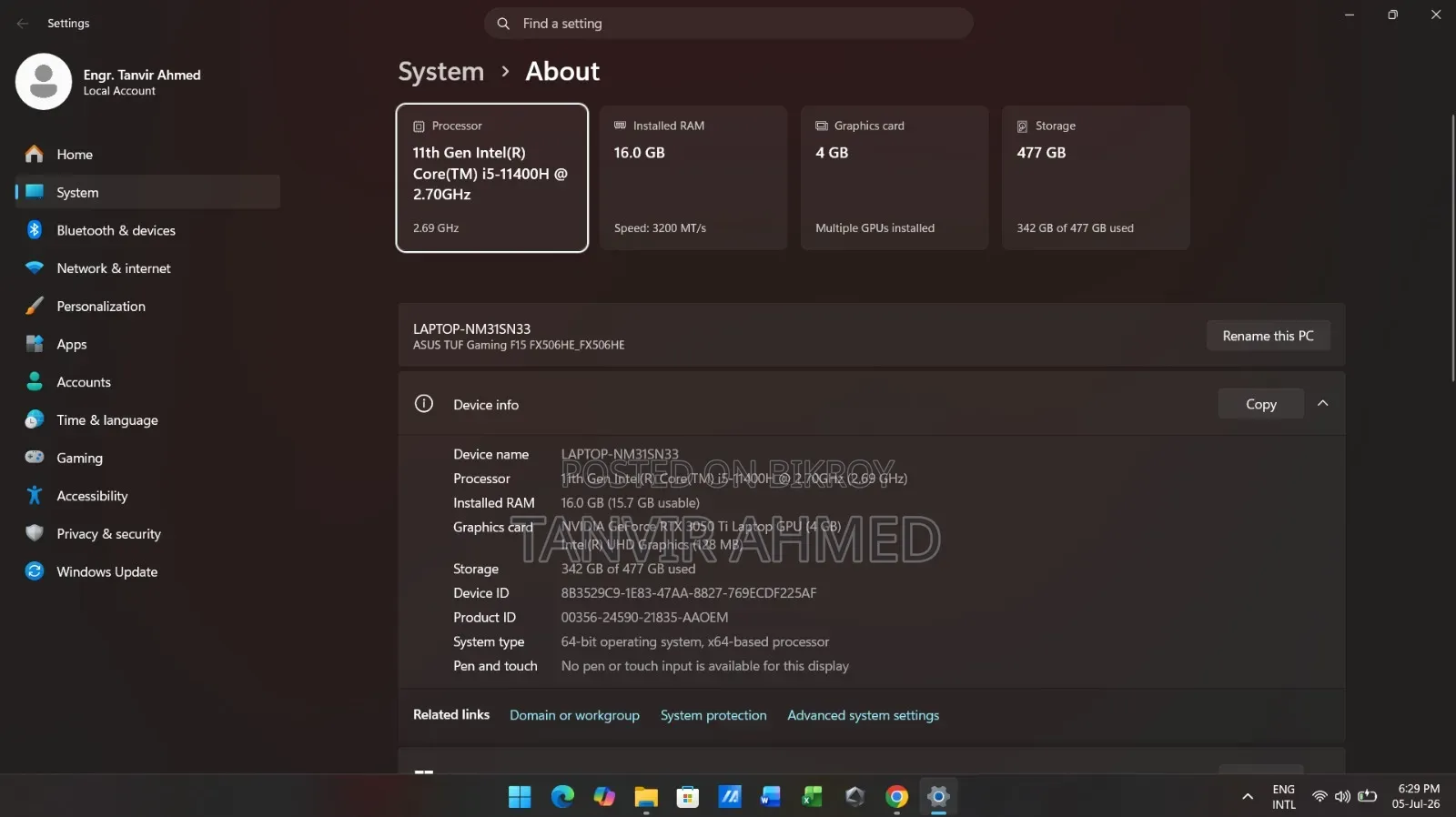Click the Settings gear taskbar icon
Screen dimensions: 1456x817
coord(938,797)
